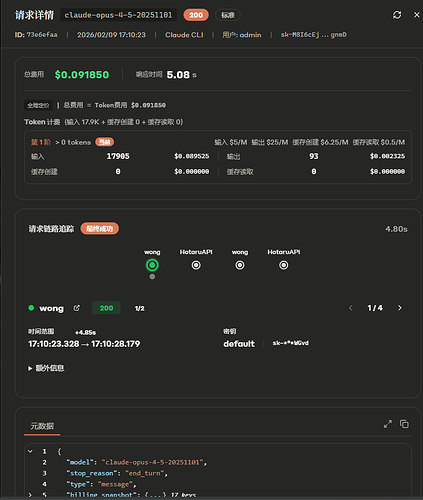The height and width of the screenshot is (500, 423).
Task: Expand the metadata panel to fullscreen
Action: click(388, 424)
